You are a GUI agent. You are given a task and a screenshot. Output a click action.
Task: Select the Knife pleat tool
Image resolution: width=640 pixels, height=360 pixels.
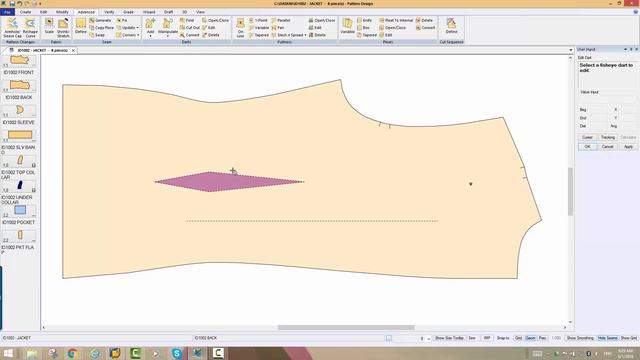coord(364,20)
